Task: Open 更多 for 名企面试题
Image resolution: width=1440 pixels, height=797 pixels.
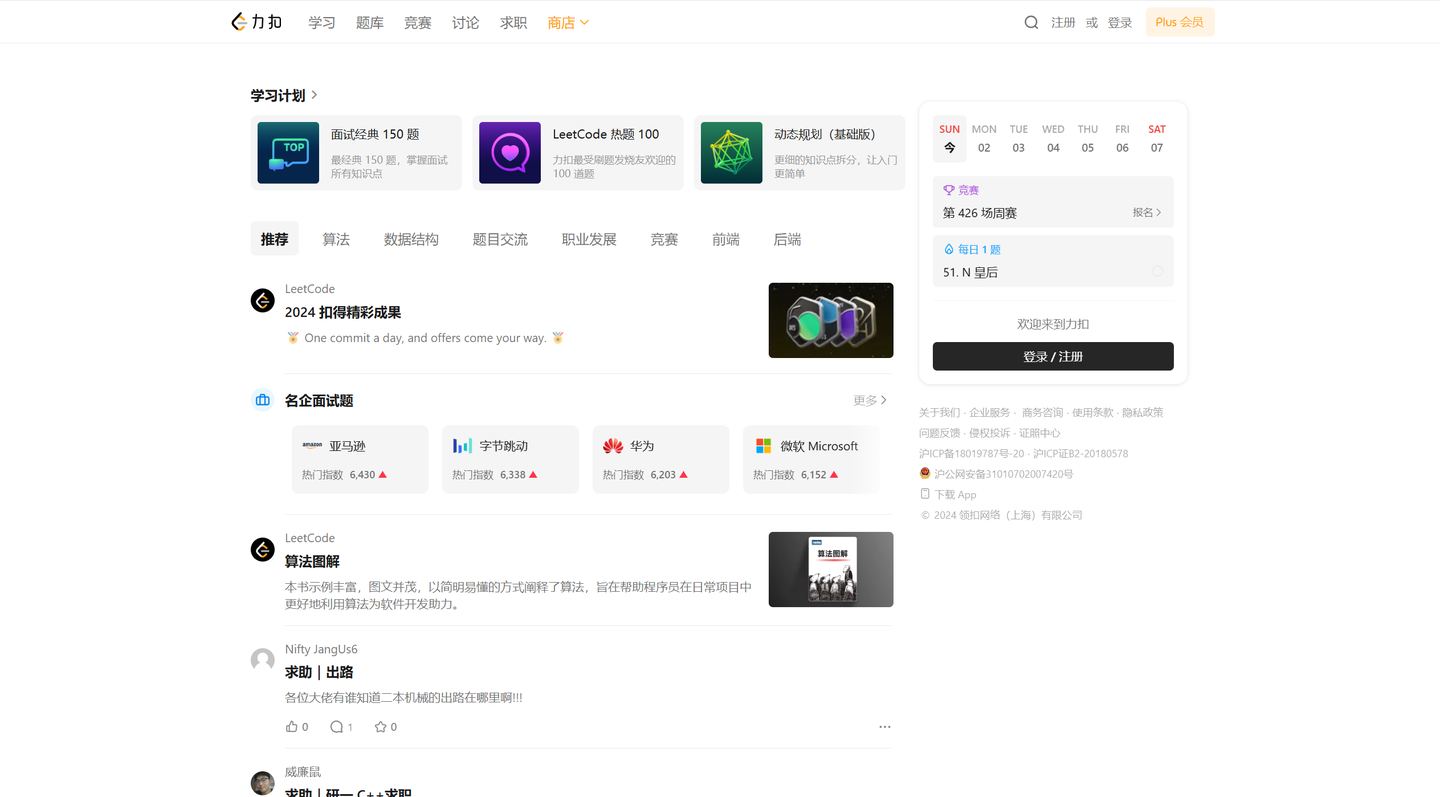Action: click(x=870, y=400)
